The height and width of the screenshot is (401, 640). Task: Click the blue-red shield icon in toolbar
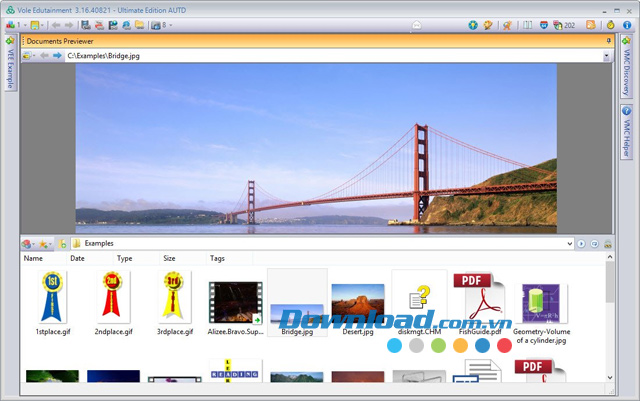point(544,25)
